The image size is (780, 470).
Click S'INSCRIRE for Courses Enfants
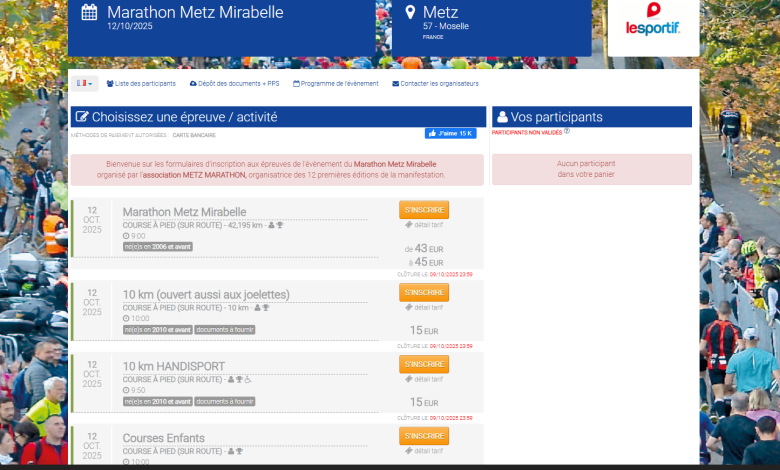424,436
